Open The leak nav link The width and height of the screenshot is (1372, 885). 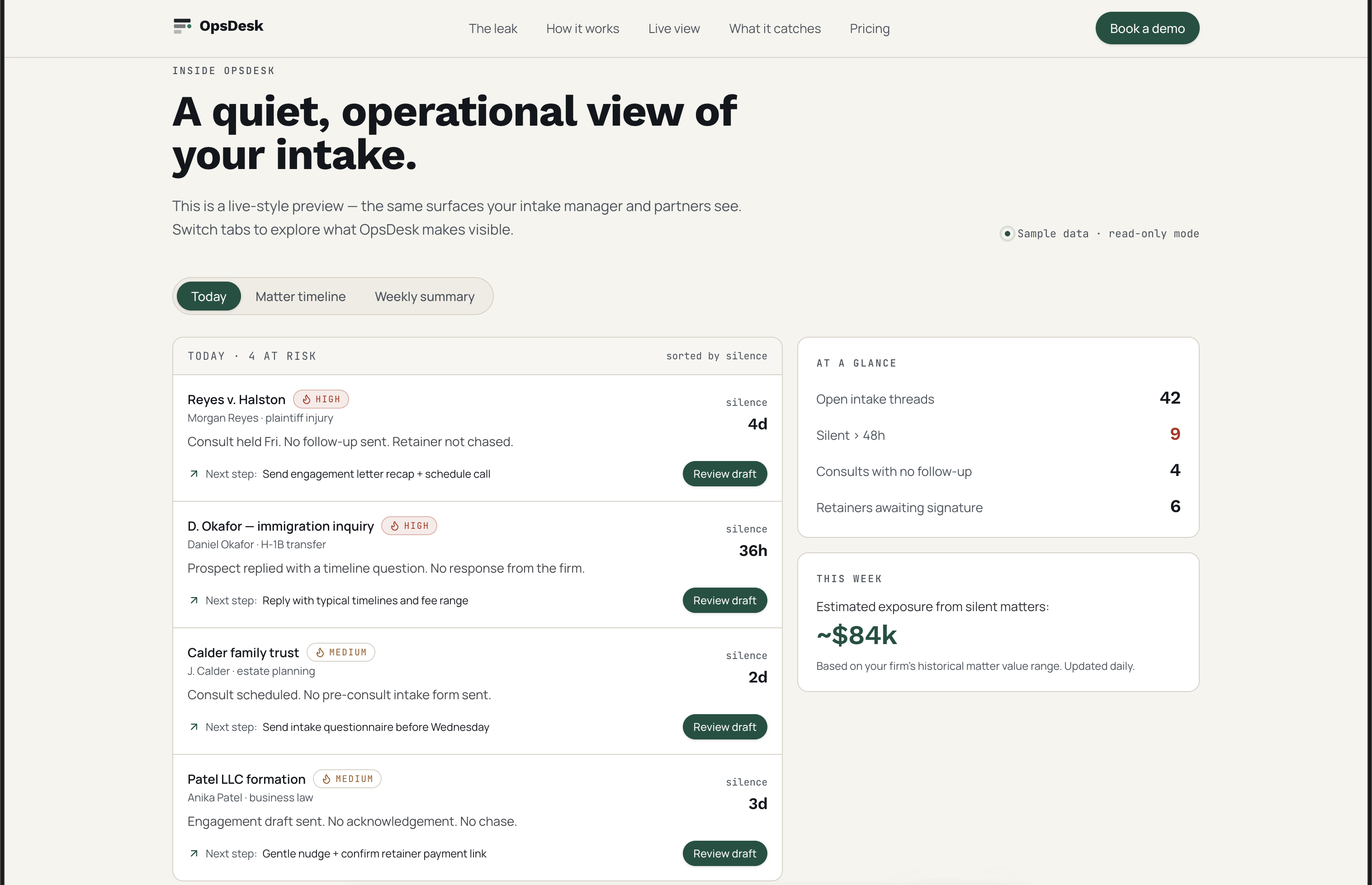(492, 29)
